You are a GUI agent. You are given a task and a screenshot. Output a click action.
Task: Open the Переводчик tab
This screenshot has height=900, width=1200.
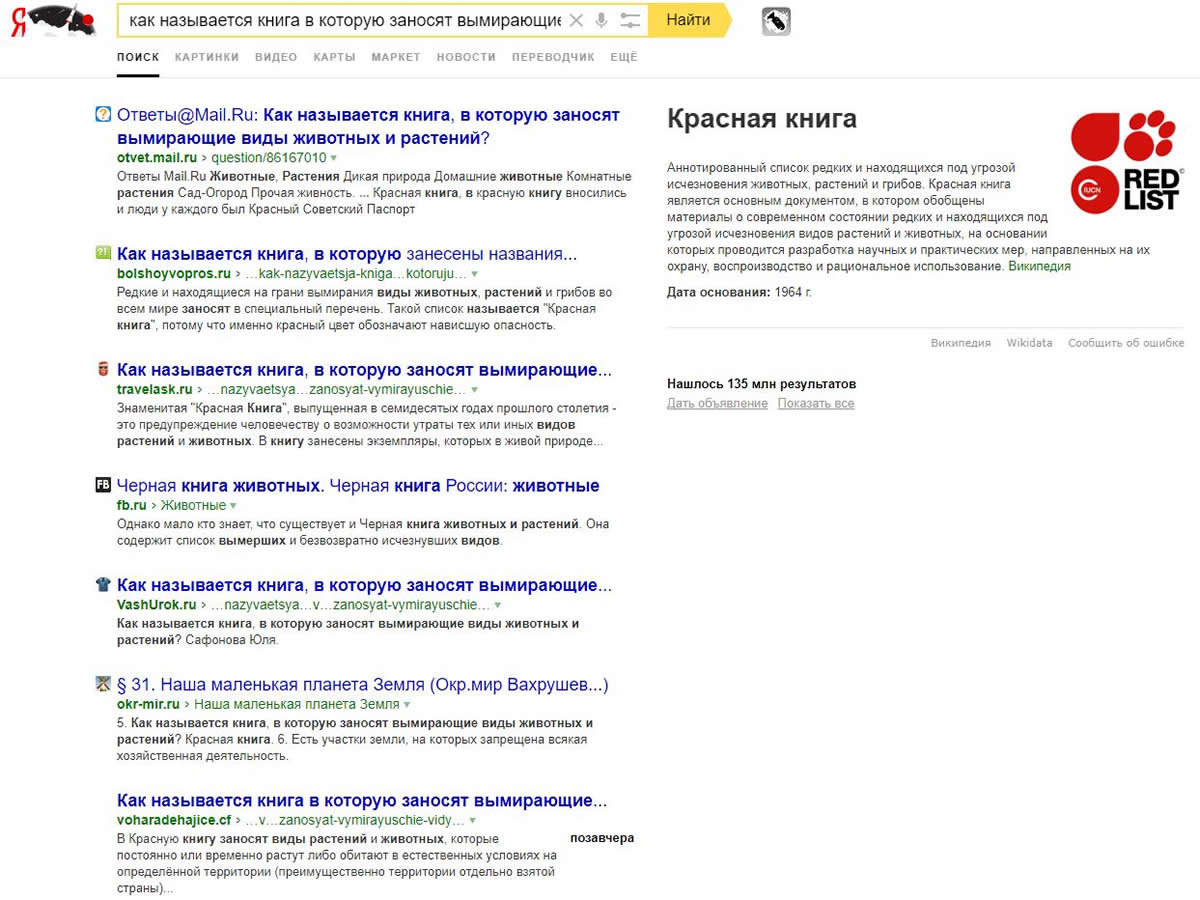(x=553, y=57)
